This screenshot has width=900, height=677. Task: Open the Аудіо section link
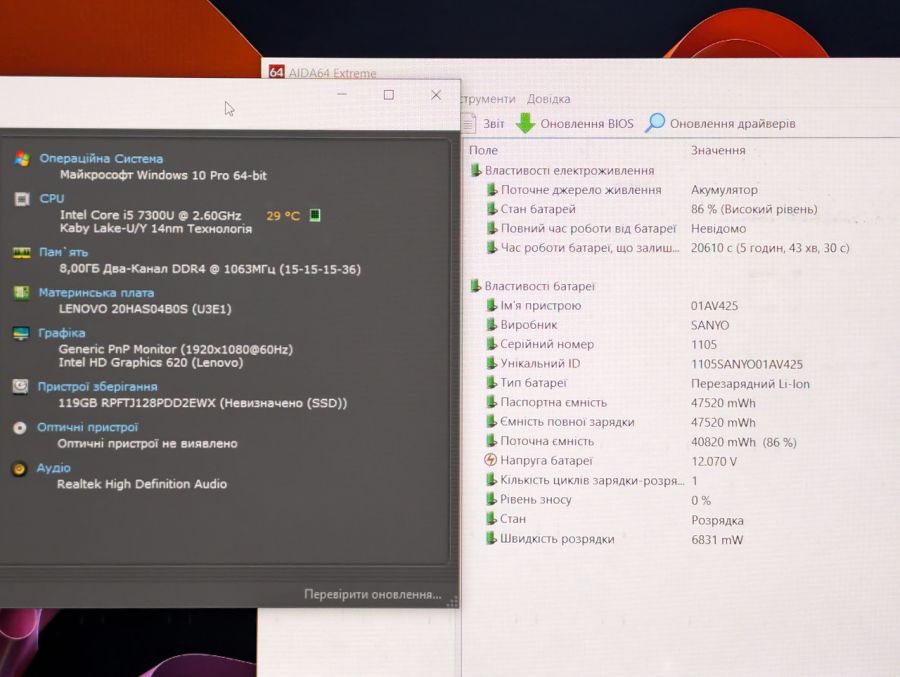53,467
